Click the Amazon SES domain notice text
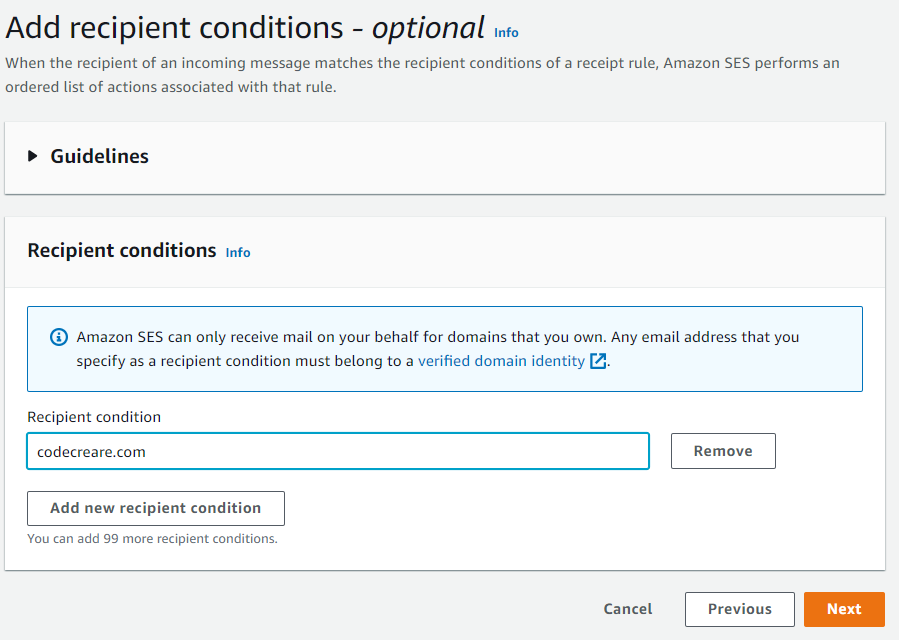 coord(438,338)
